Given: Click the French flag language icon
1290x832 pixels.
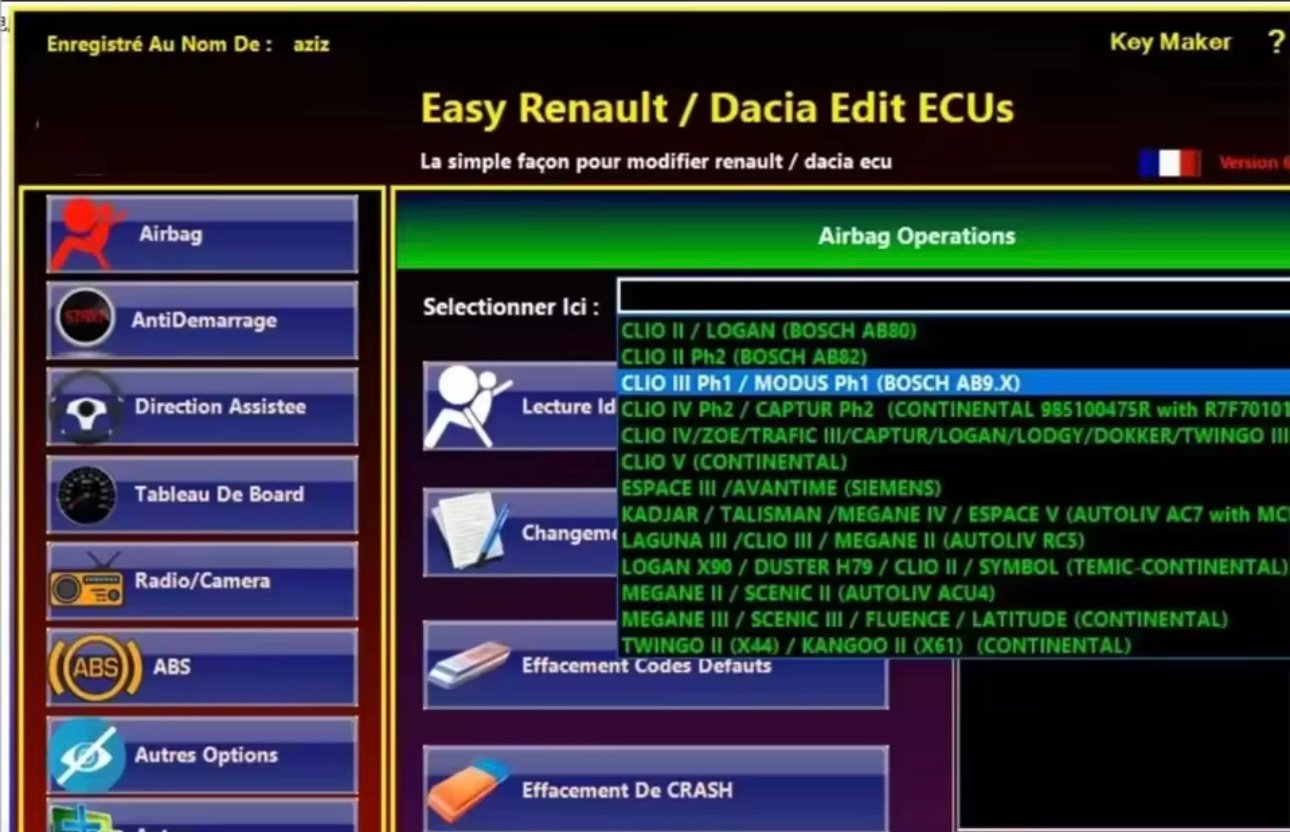Looking at the screenshot, I should tap(1169, 163).
